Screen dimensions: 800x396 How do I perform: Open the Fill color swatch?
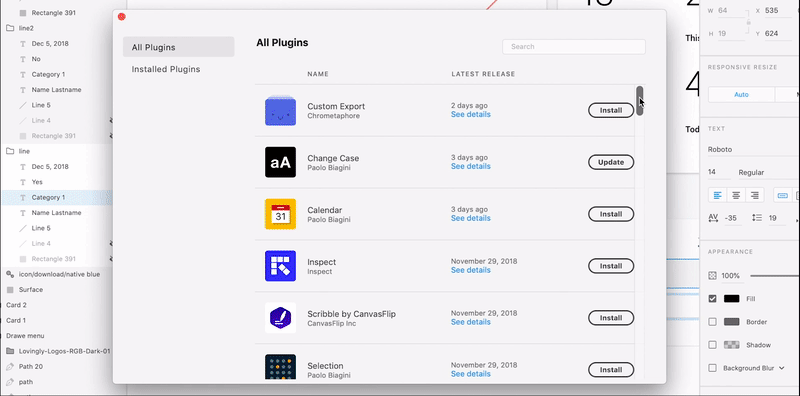732,299
